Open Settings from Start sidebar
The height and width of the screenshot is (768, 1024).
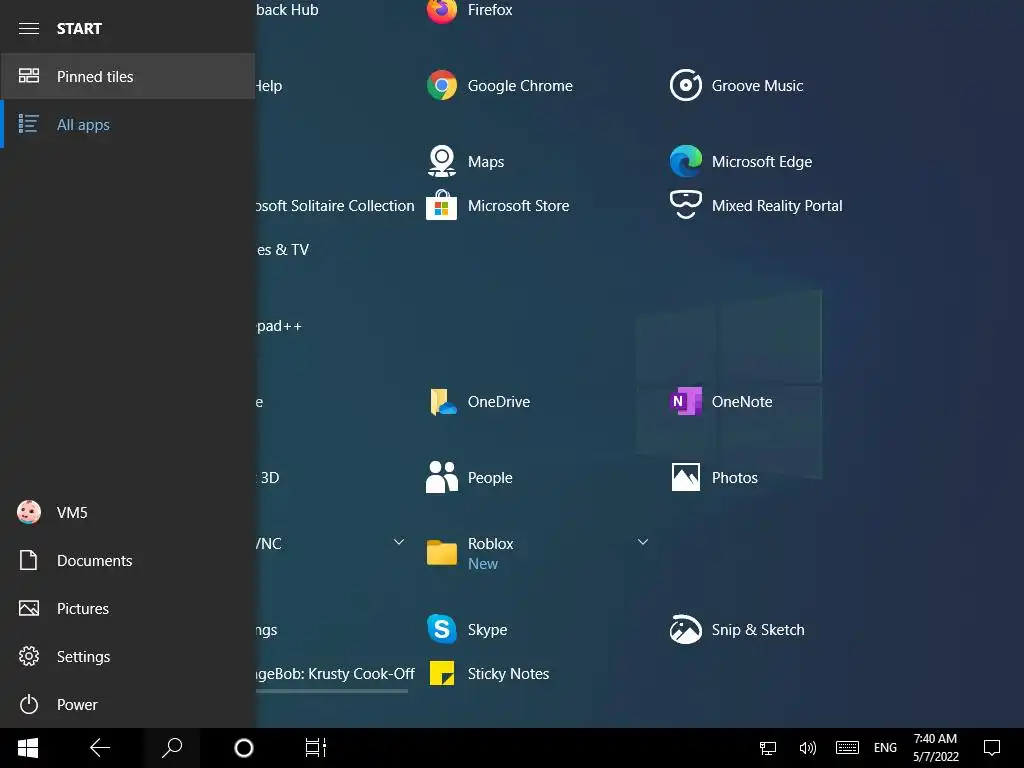pyautogui.click(x=127, y=656)
